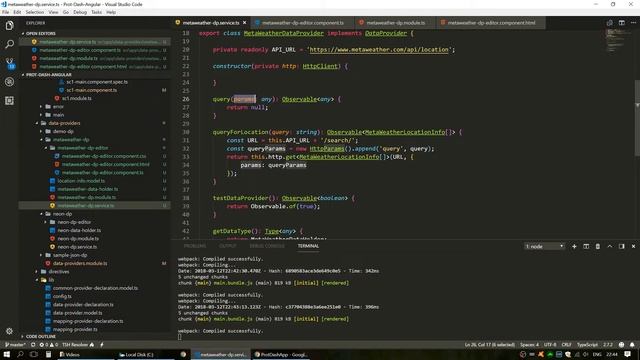Open the Tasks menu
The height and width of the screenshot is (360, 640).
click(x=97, y=12)
